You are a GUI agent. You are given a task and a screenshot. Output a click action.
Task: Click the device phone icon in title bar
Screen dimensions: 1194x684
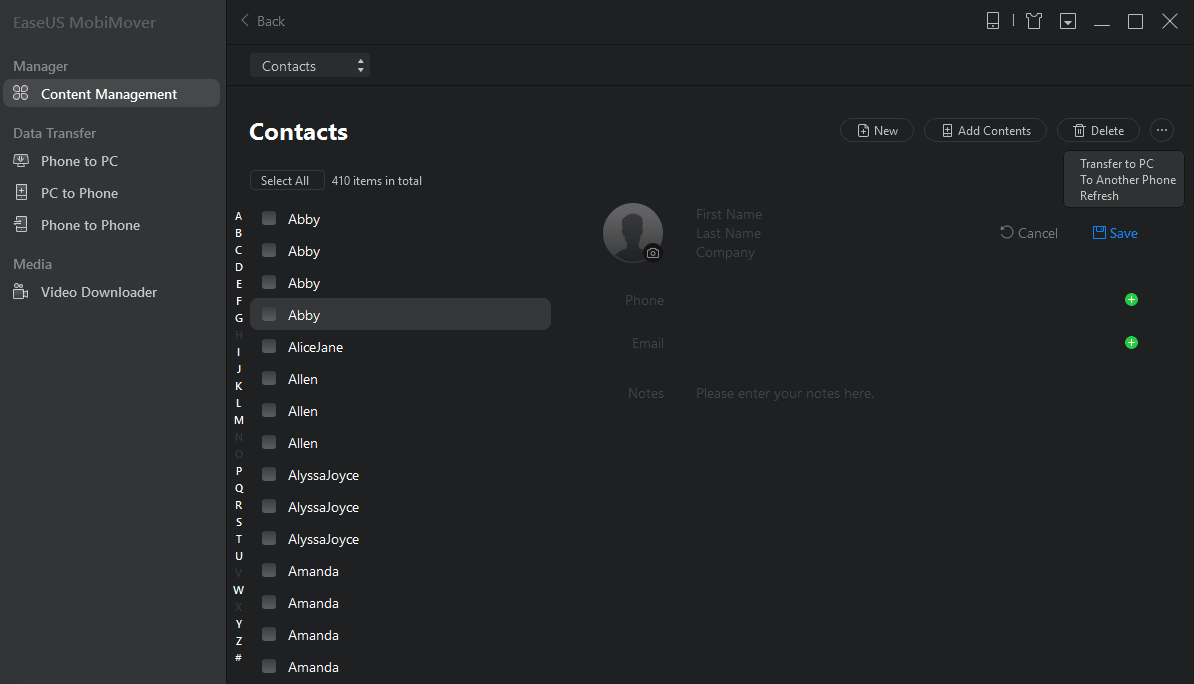993,21
